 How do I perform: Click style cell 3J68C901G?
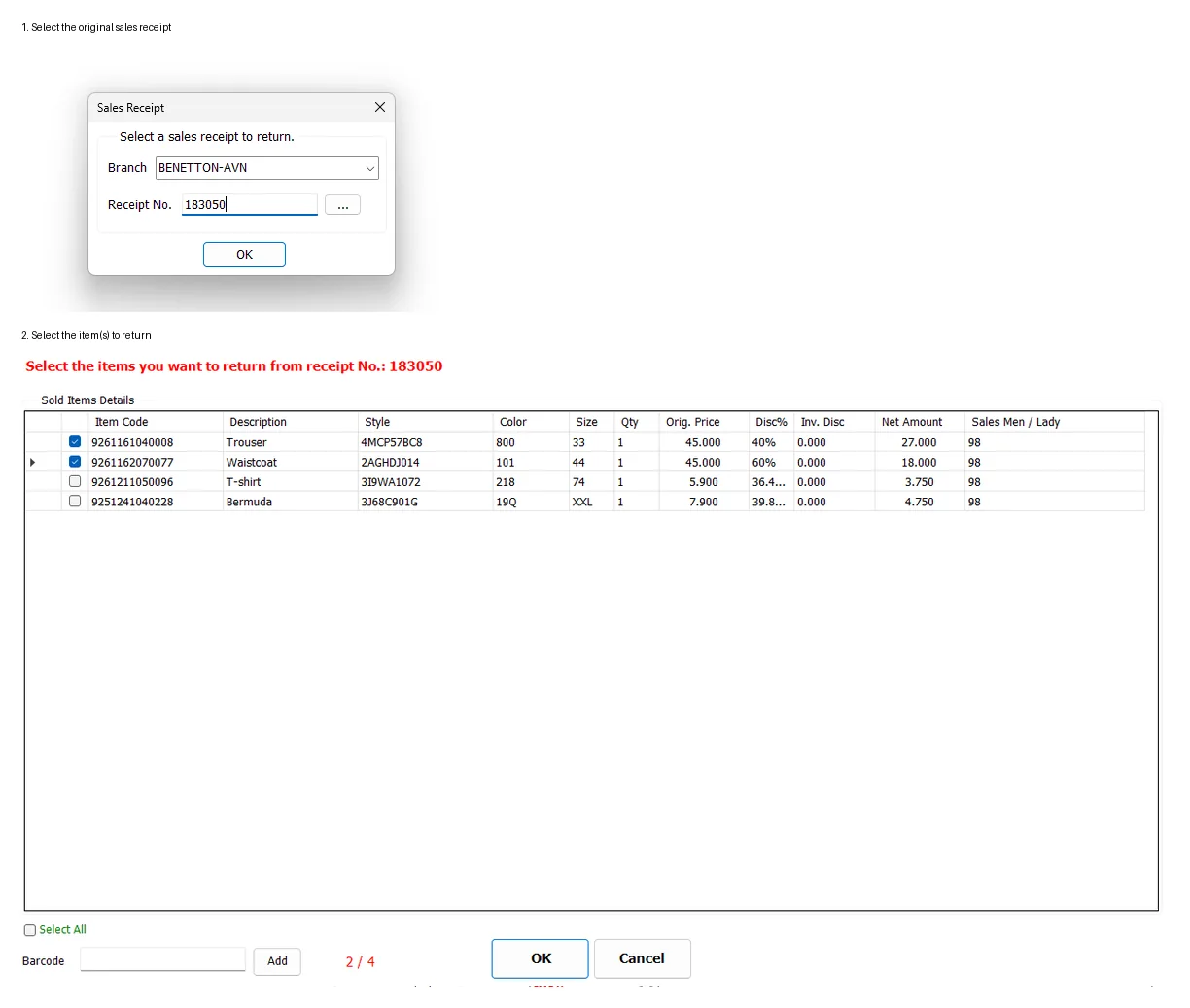pyautogui.click(x=426, y=502)
